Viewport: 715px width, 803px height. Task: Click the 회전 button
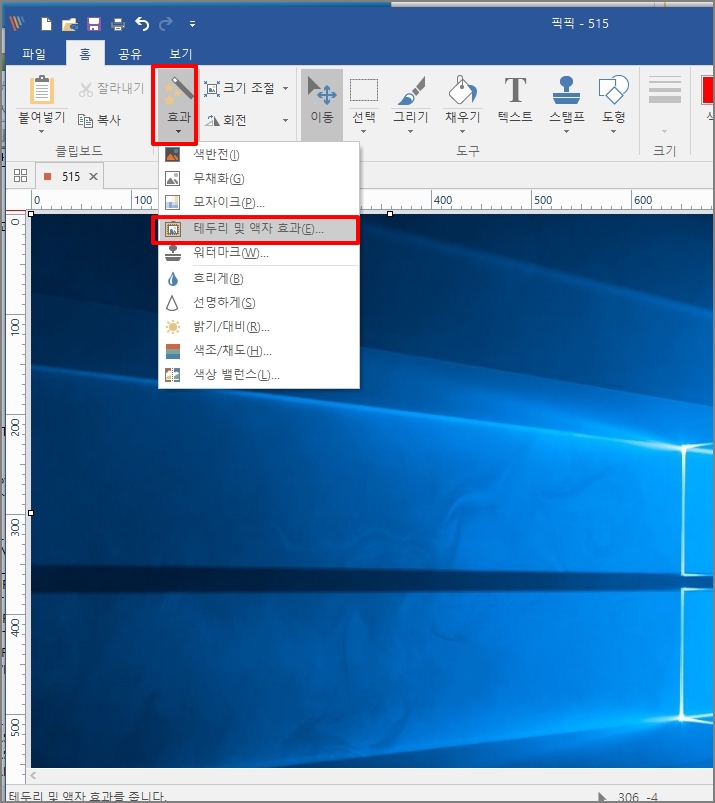(x=226, y=120)
